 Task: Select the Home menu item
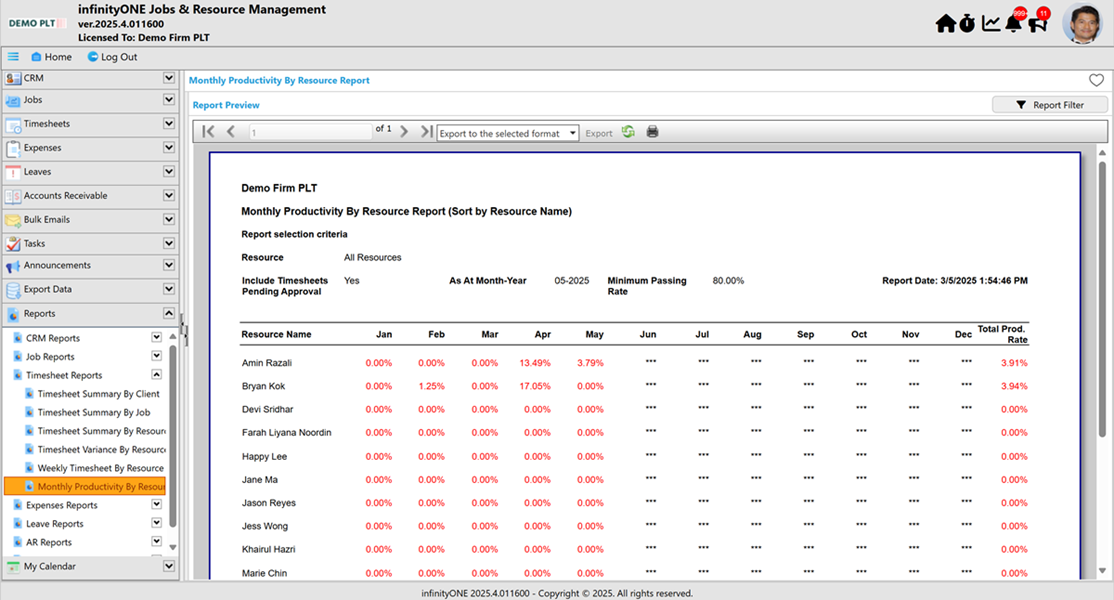[50, 57]
